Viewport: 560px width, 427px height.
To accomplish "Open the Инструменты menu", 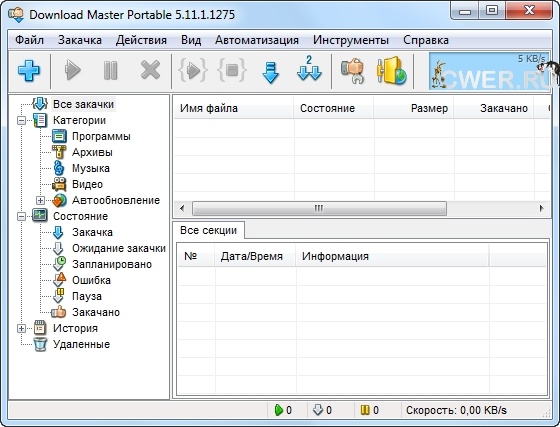I will (x=351, y=40).
